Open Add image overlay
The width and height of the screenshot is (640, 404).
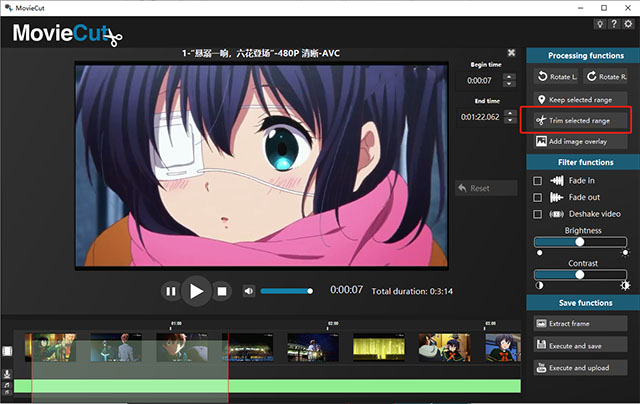pos(579,142)
